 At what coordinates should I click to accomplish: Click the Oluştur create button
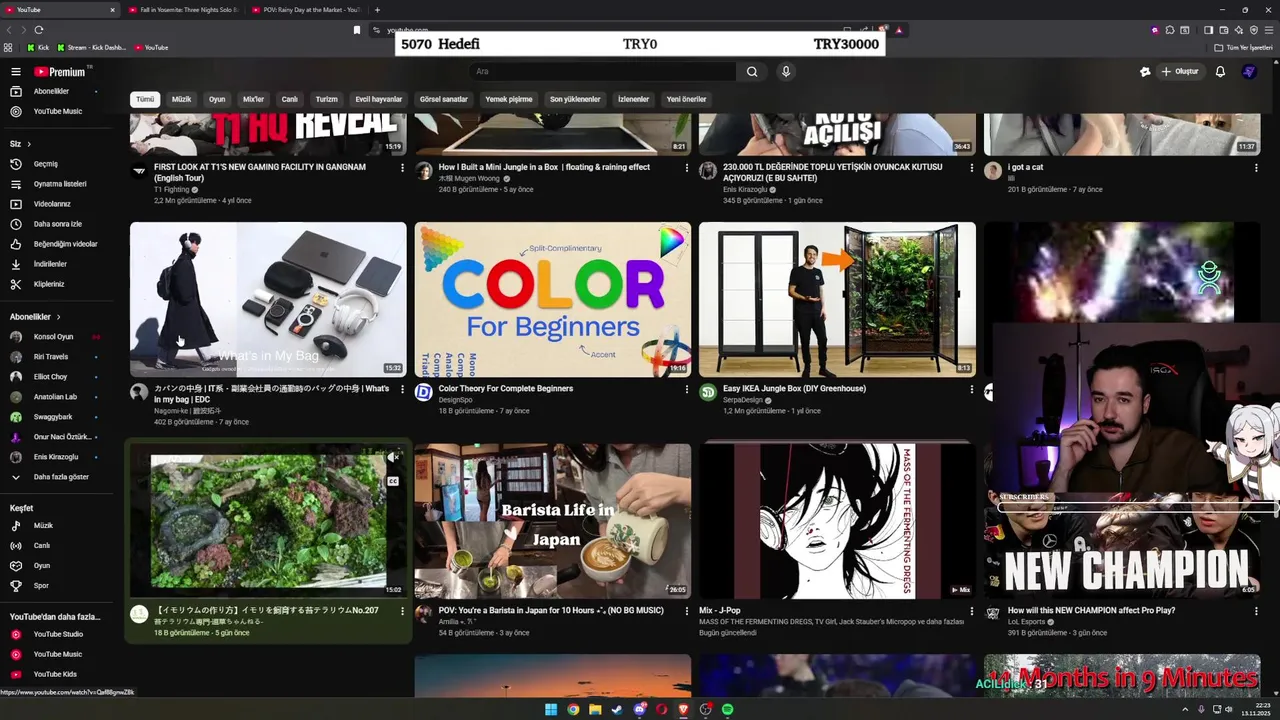1180,72
